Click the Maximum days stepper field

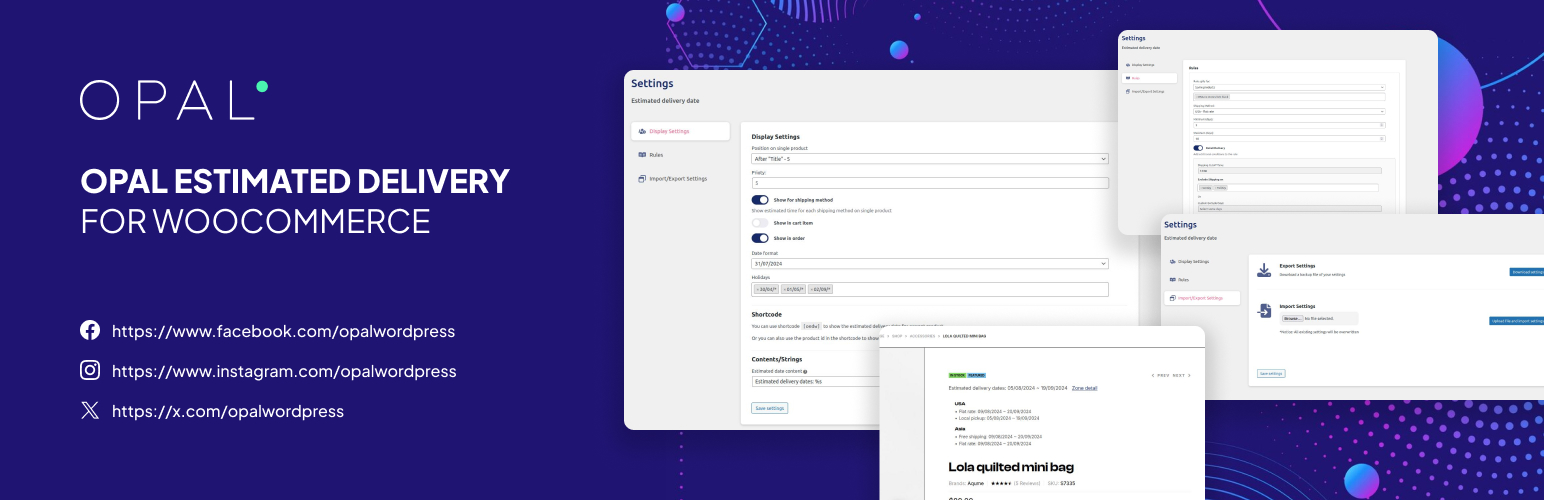tap(1288, 139)
